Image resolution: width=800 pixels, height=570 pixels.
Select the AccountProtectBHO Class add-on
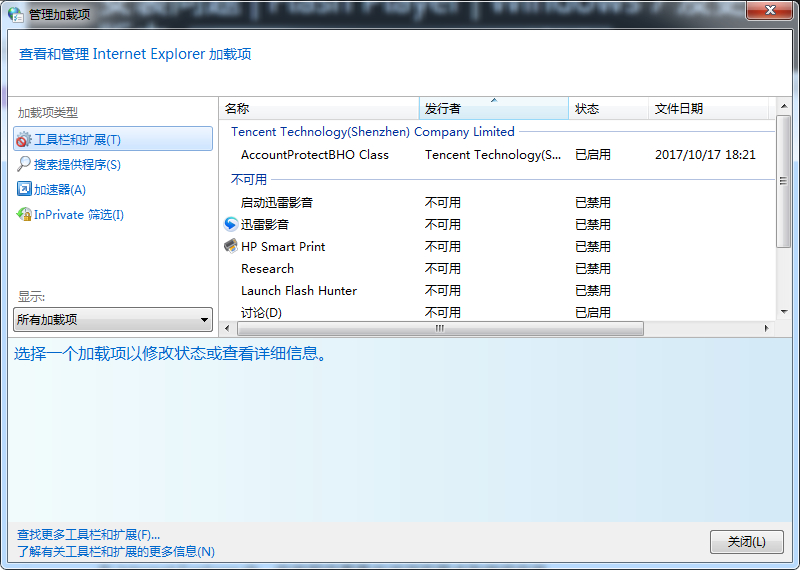(x=315, y=155)
